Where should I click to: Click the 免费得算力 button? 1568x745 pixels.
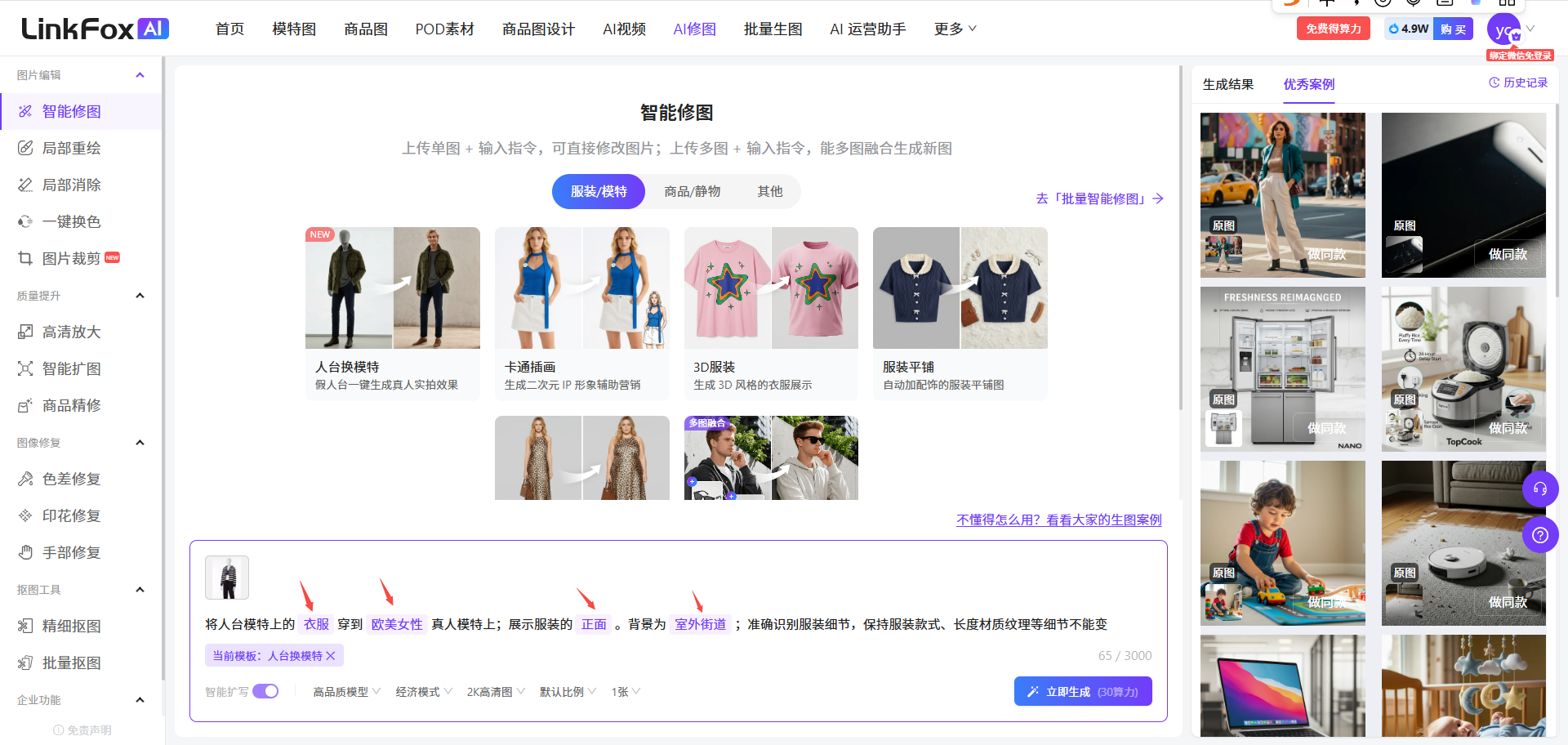(x=1333, y=29)
